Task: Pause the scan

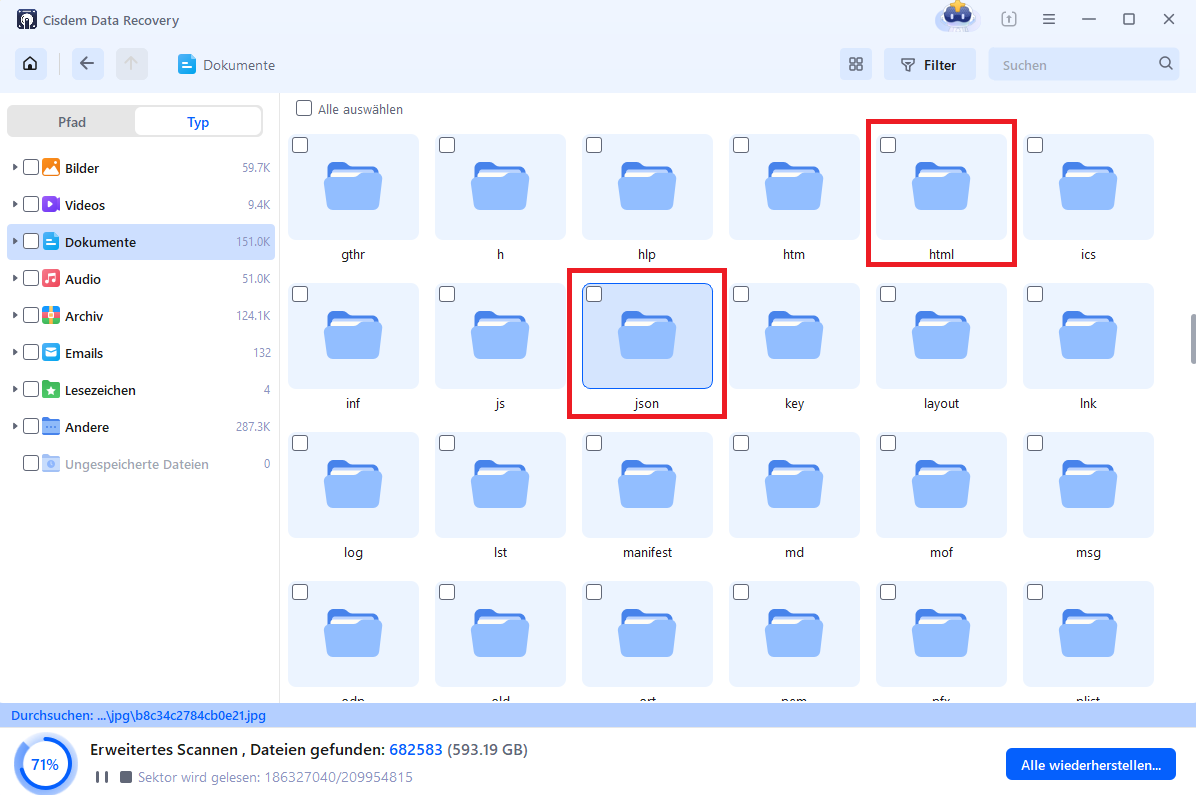Action: point(101,777)
